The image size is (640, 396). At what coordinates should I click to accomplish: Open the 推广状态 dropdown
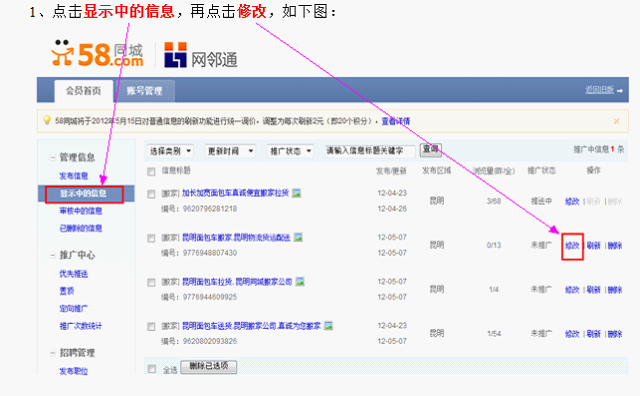(290, 151)
